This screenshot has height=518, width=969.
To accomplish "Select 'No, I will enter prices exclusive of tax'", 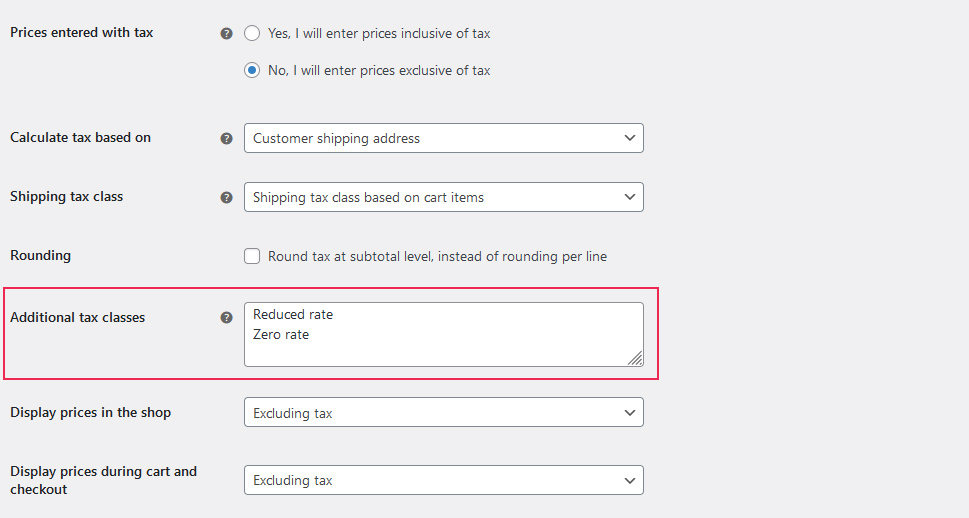I will [252, 70].
